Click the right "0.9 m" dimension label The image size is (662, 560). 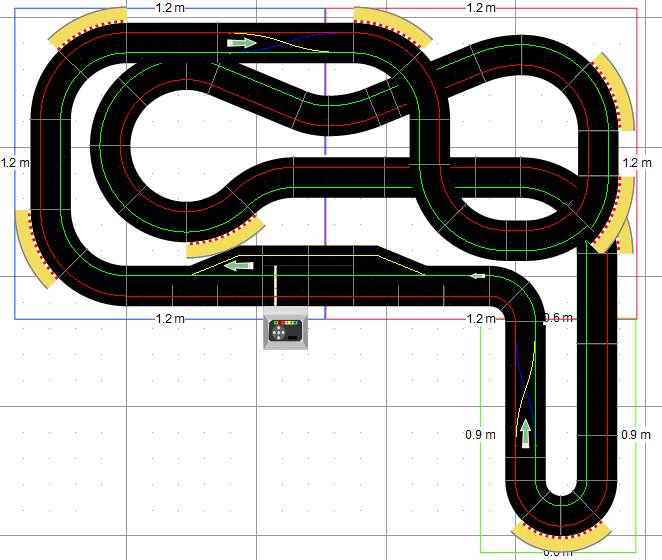tap(636, 435)
